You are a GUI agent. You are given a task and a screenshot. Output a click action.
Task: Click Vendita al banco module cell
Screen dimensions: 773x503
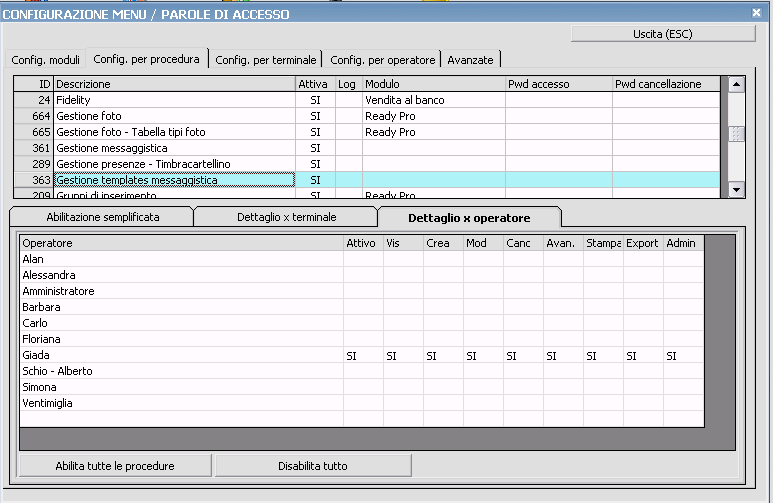[x=434, y=100]
